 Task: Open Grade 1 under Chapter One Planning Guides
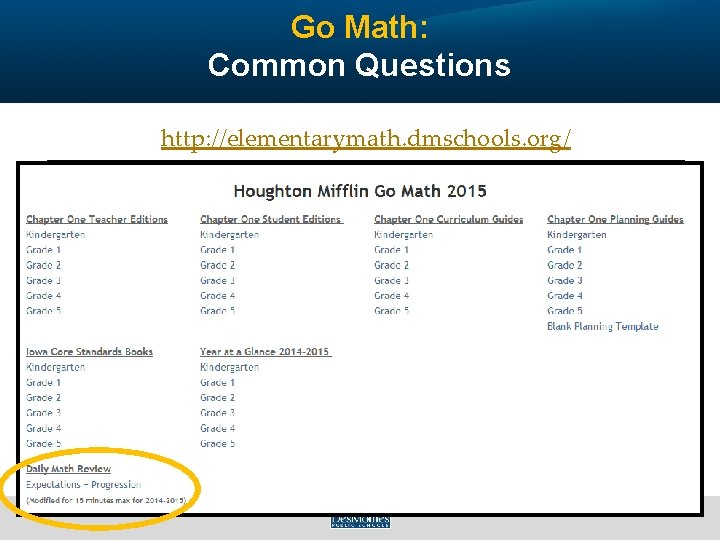coord(565,250)
